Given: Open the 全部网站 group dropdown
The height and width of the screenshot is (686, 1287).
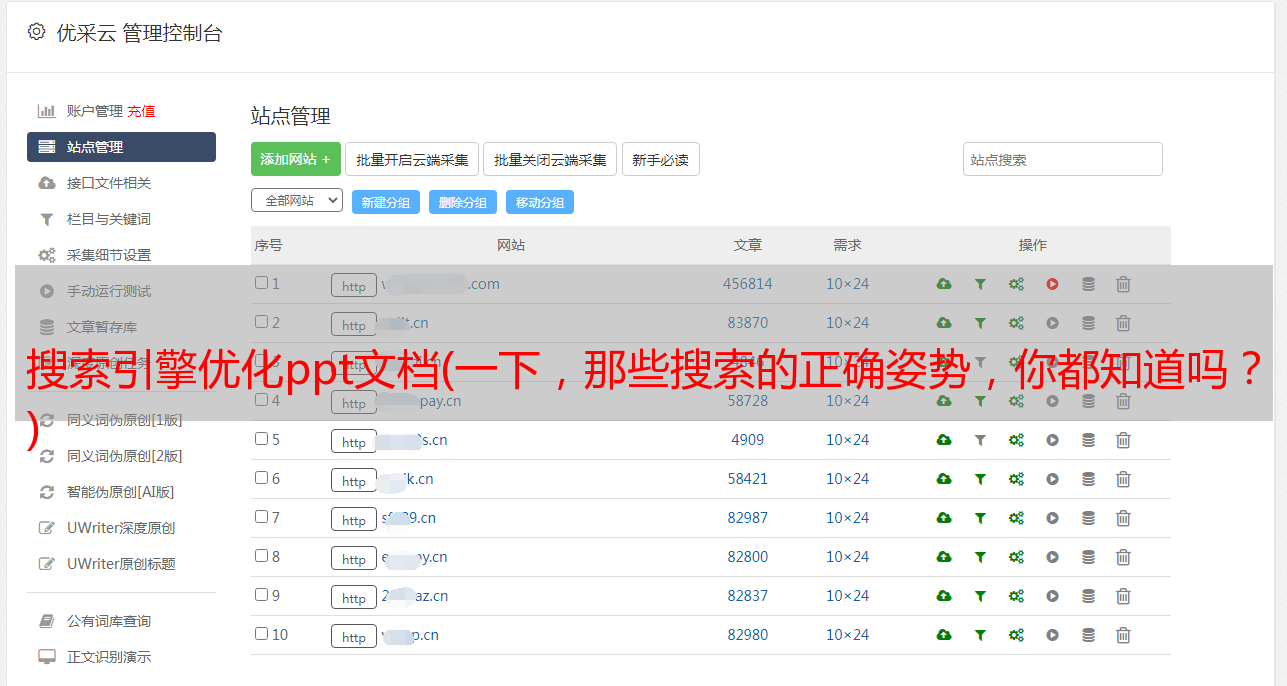Looking at the screenshot, I should point(297,201).
